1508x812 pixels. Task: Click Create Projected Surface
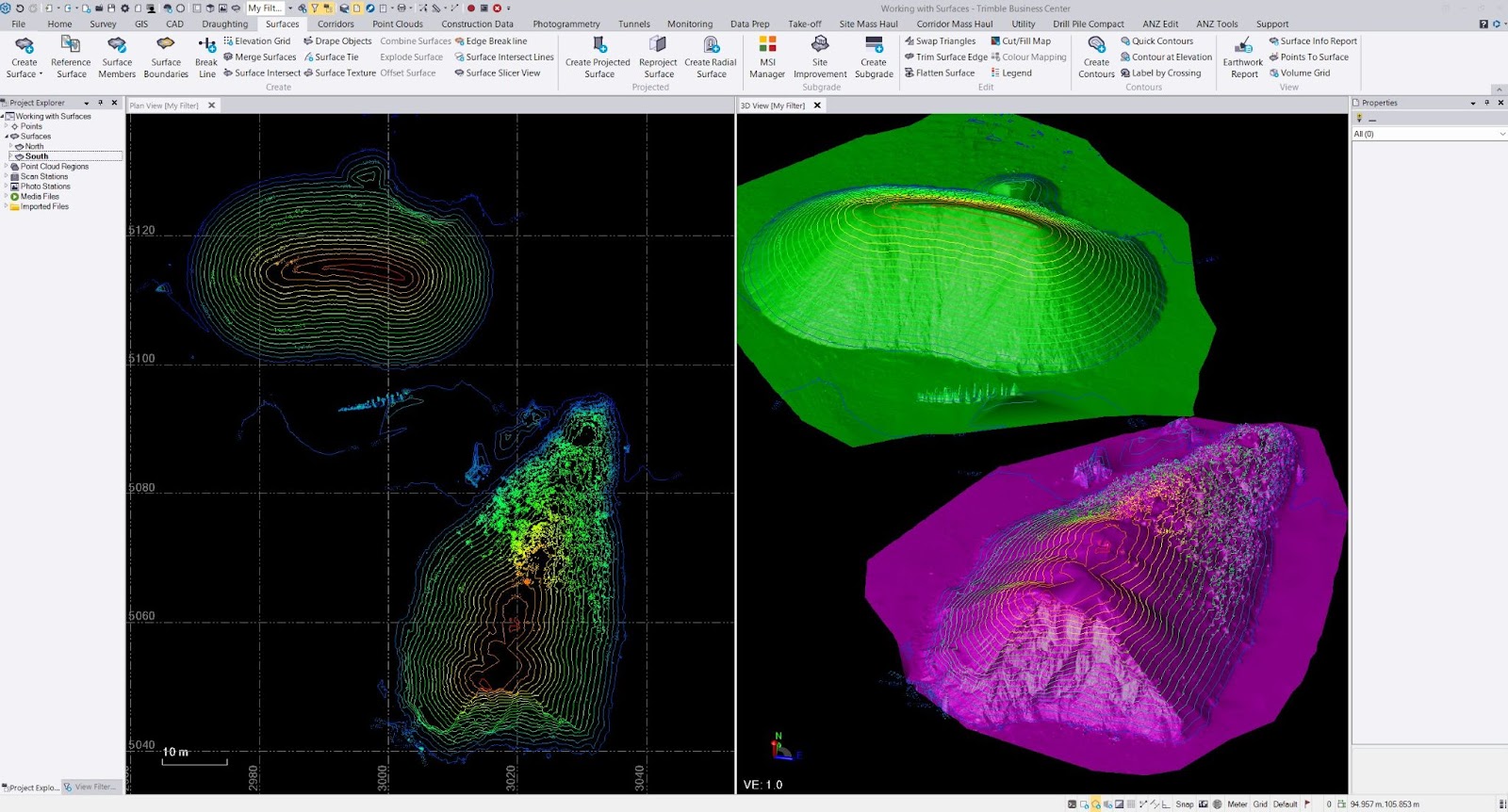click(x=598, y=57)
